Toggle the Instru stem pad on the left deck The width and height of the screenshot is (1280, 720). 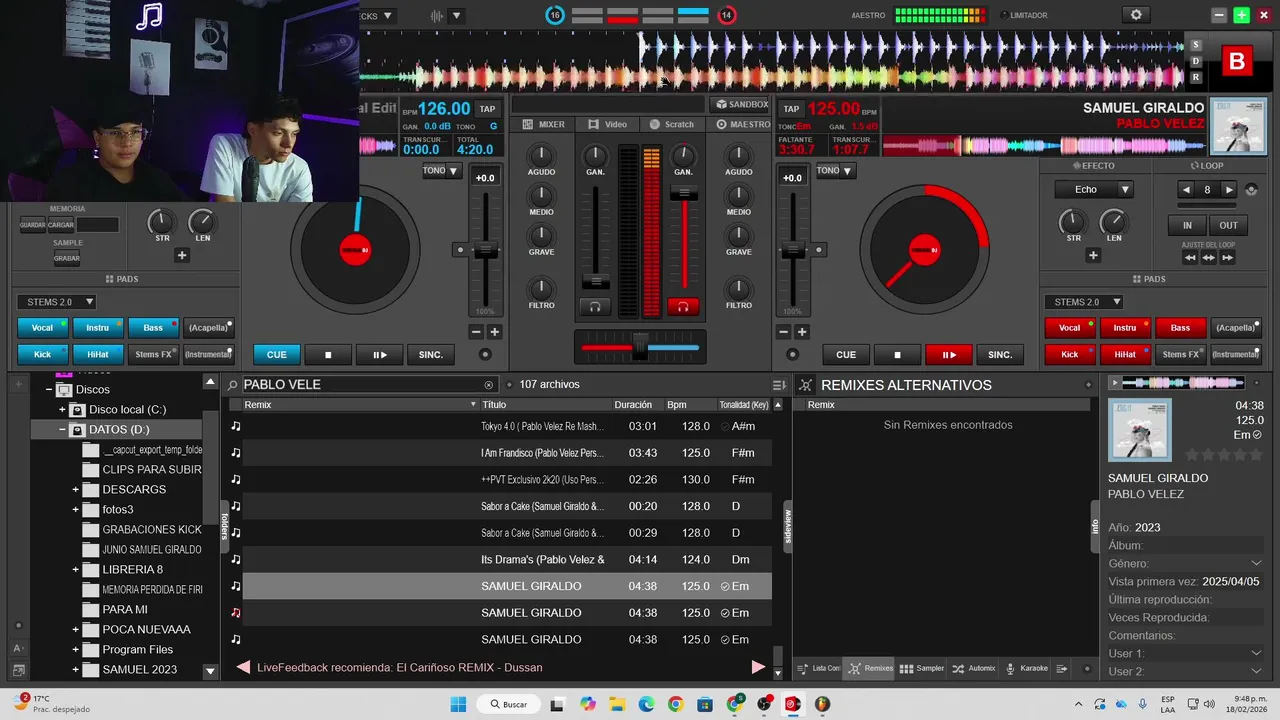[x=97, y=327]
